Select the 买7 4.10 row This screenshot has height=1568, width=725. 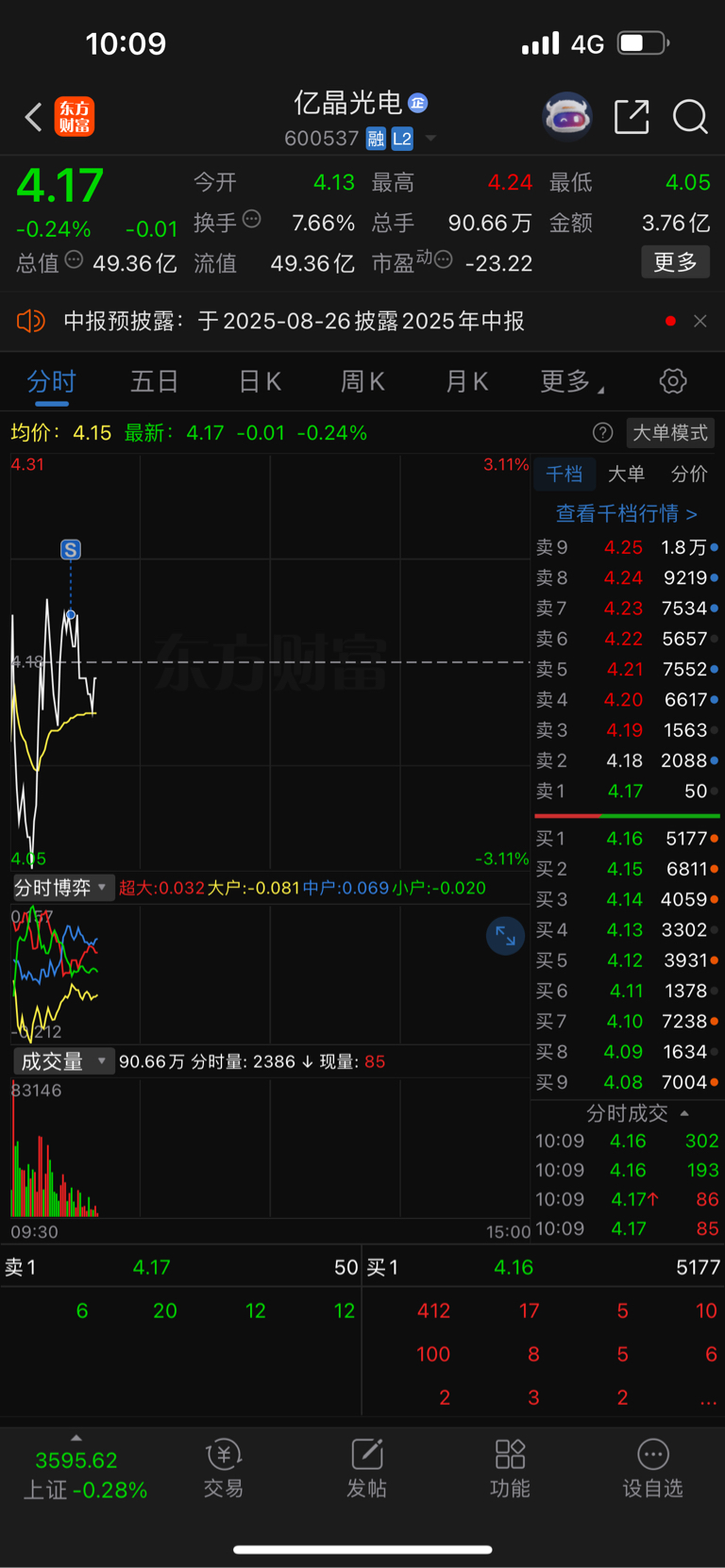(627, 1021)
